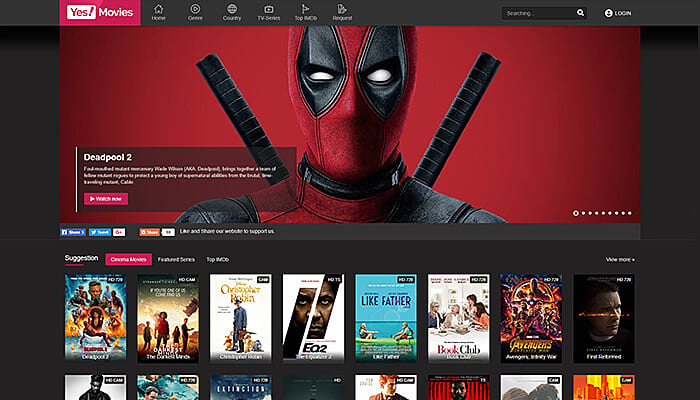Open the Genre menu
This screenshot has height=400, width=700.
pyautogui.click(x=195, y=12)
